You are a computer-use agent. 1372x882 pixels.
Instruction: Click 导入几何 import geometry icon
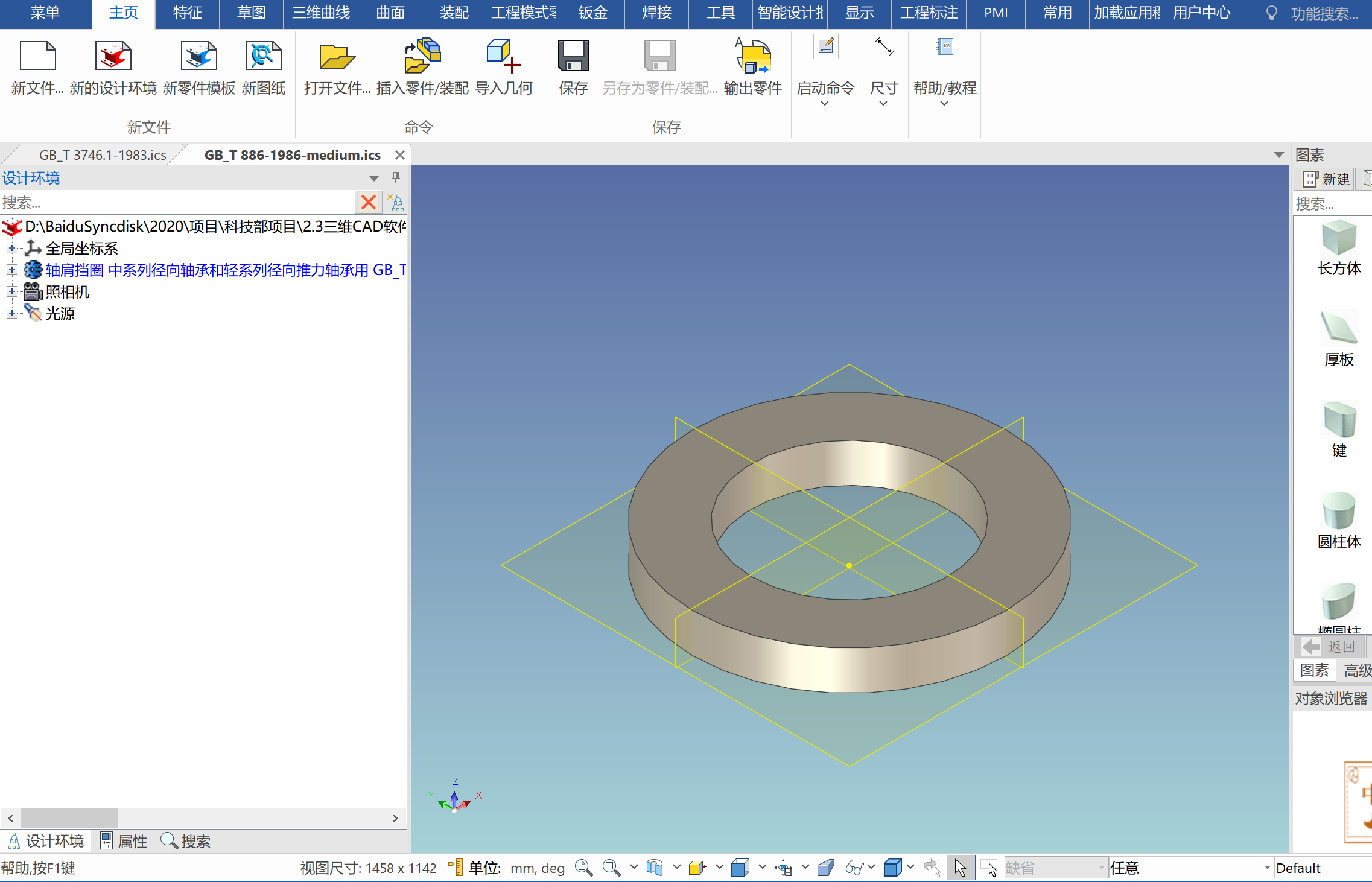click(503, 56)
